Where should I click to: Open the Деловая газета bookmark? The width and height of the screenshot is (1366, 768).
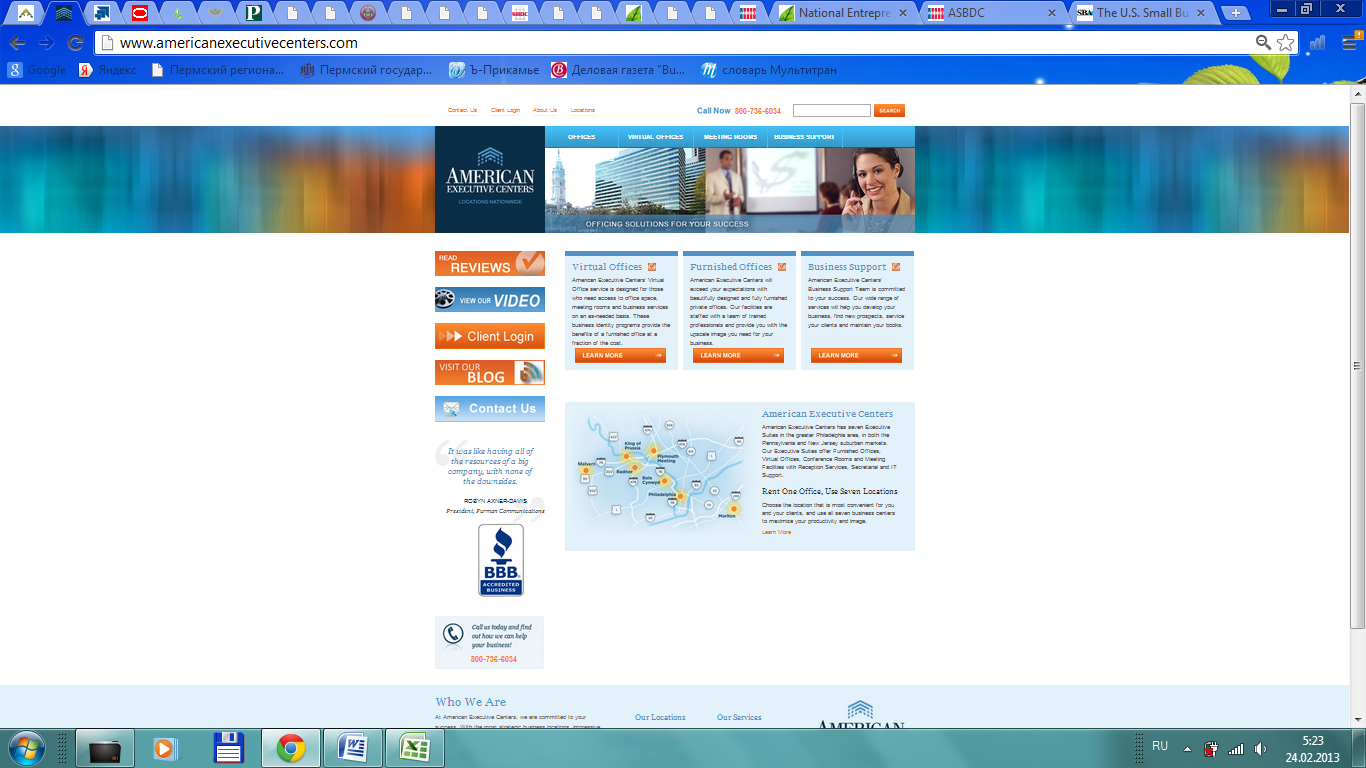coord(619,70)
